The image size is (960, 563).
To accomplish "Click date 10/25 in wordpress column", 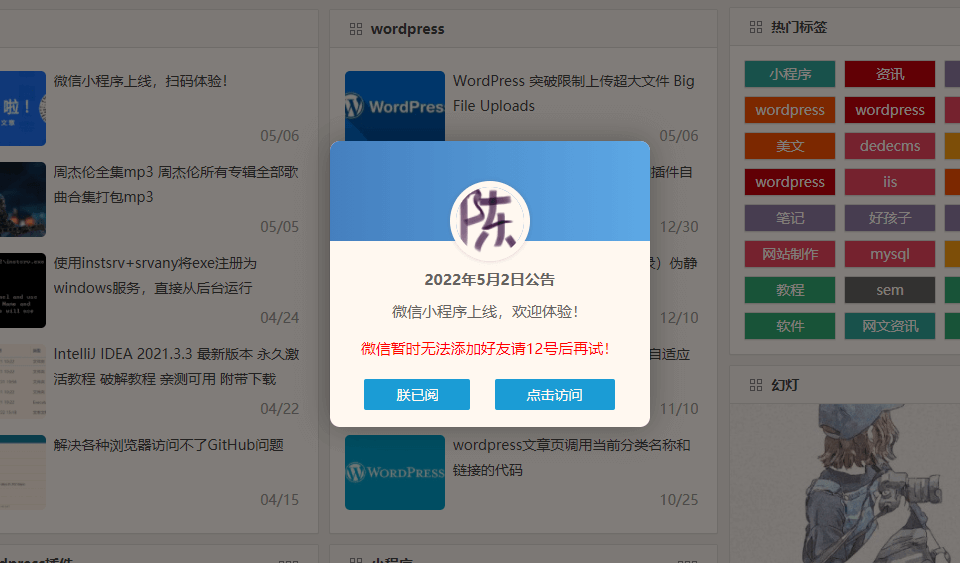I will pyautogui.click(x=679, y=500).
